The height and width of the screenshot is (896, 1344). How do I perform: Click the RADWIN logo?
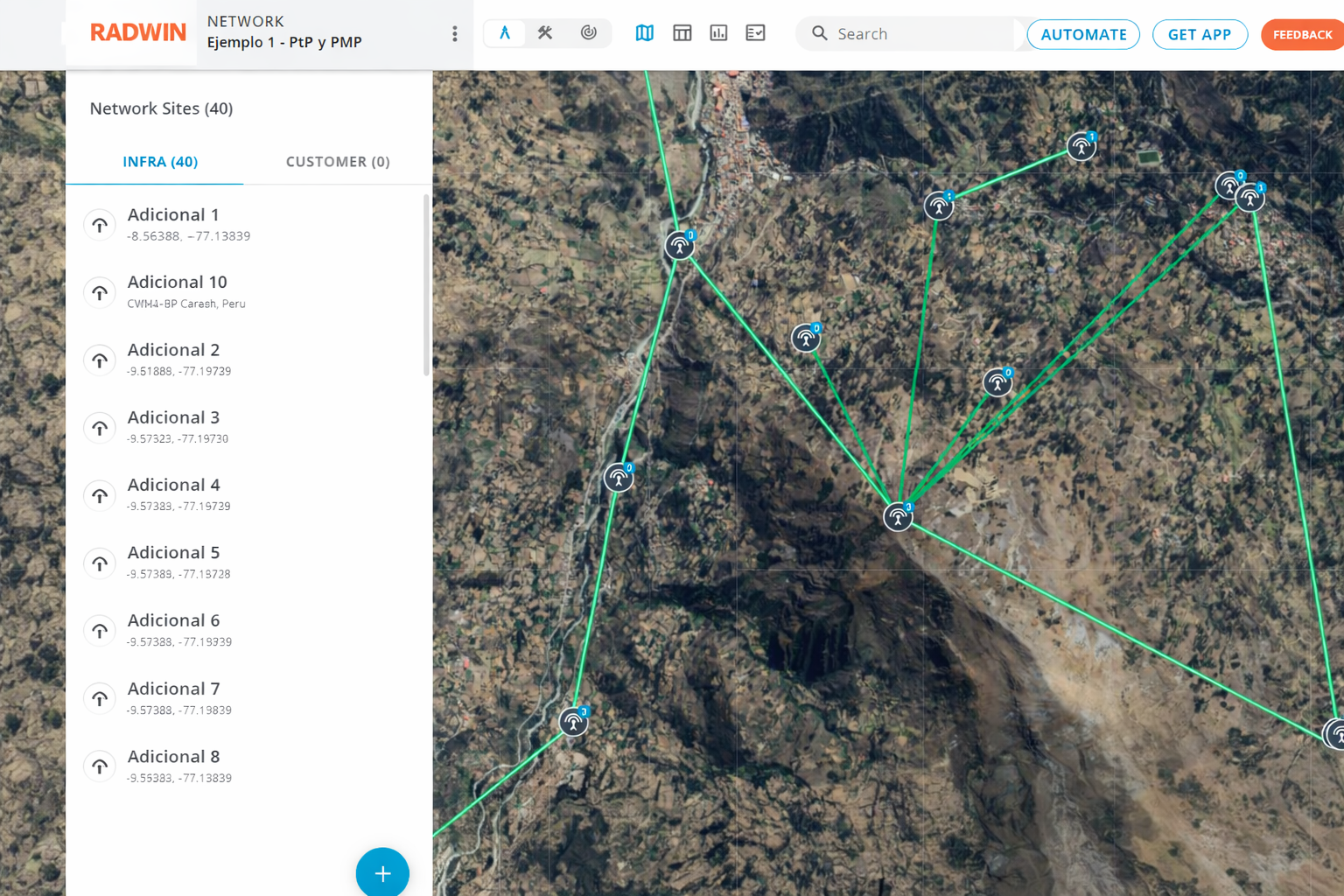(x=138, y=33)
